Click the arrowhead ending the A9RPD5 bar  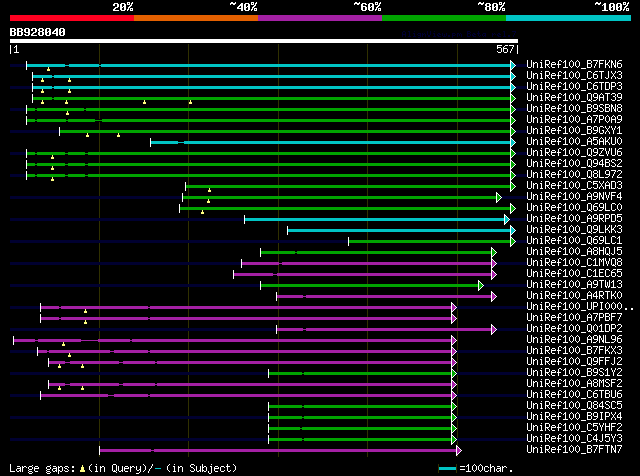pos(507,220)
